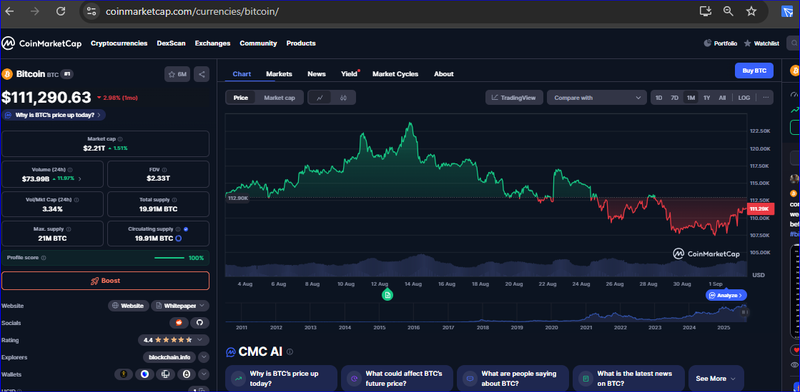Expand the Whitepaper dropdown

[x=180, y=306]
